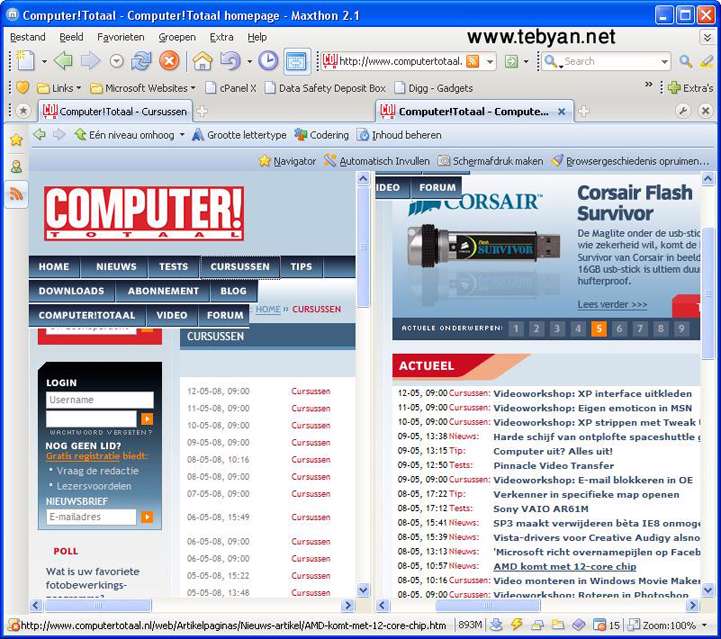Open the search box dropdown arrow
Viewport: 721px width, 639px height.
664,61
